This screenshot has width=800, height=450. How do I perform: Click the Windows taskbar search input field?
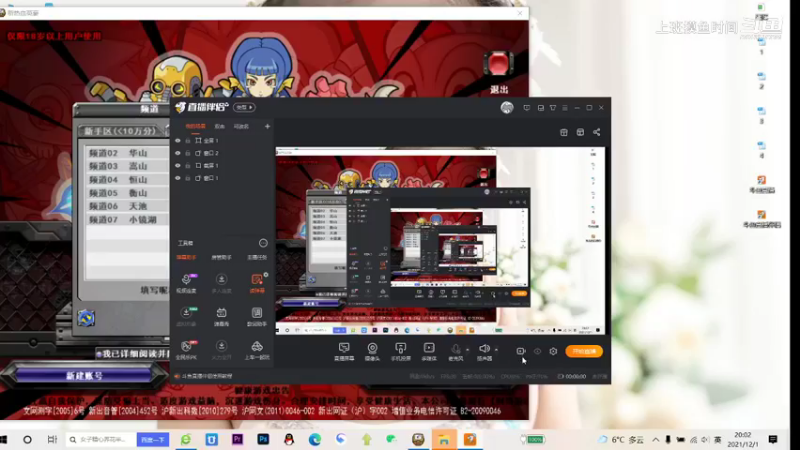[x=101, y=439]
